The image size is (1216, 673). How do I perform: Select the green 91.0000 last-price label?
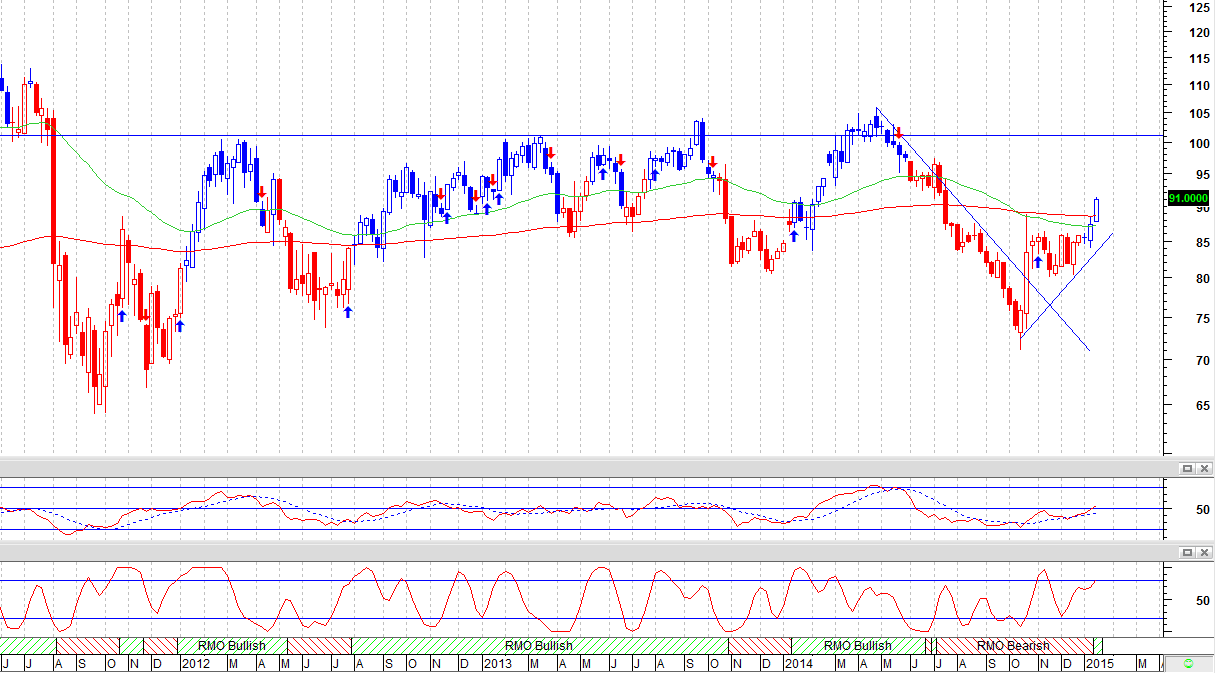click(1188, 199)
